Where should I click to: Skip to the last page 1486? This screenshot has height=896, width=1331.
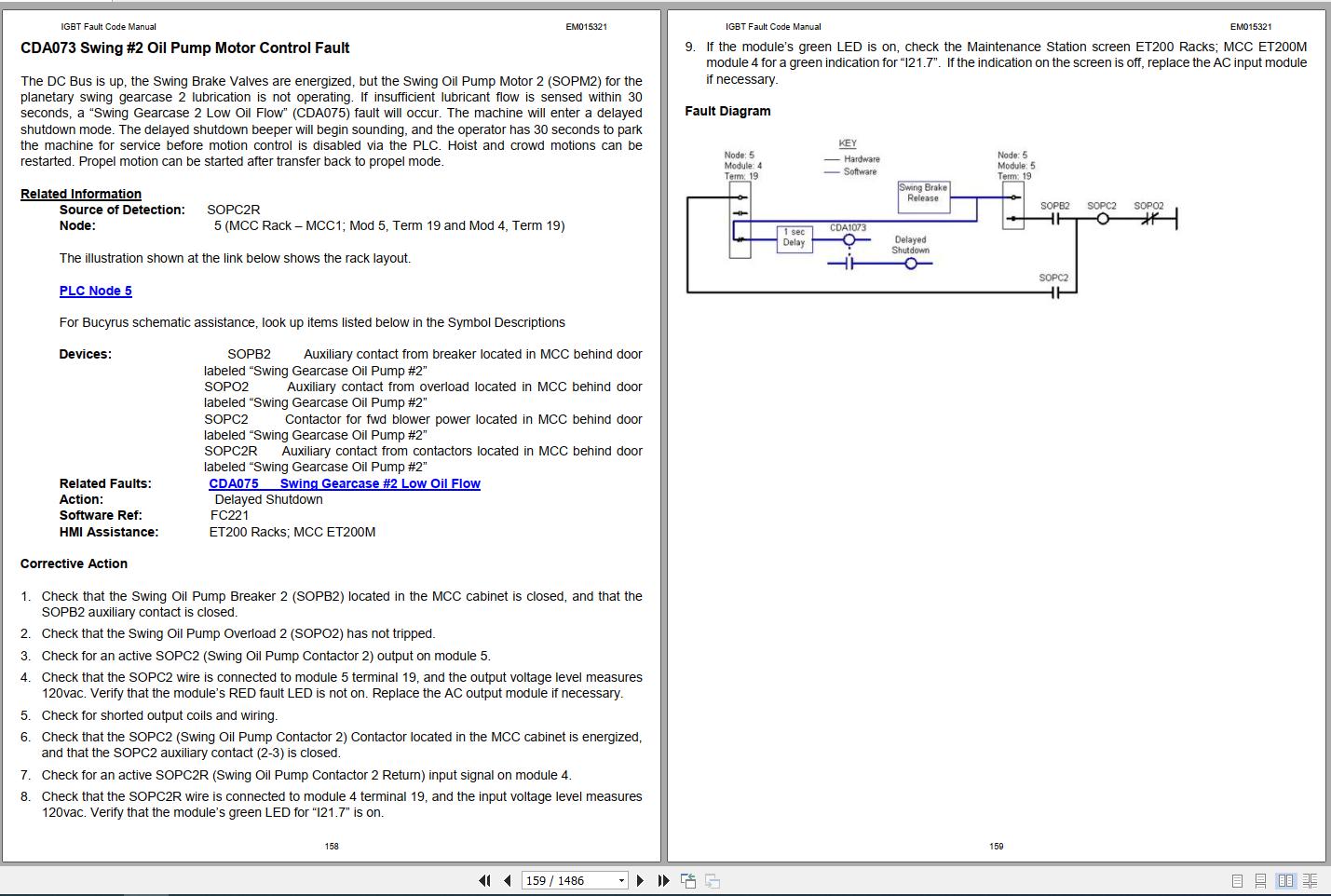tap(662, 880)
